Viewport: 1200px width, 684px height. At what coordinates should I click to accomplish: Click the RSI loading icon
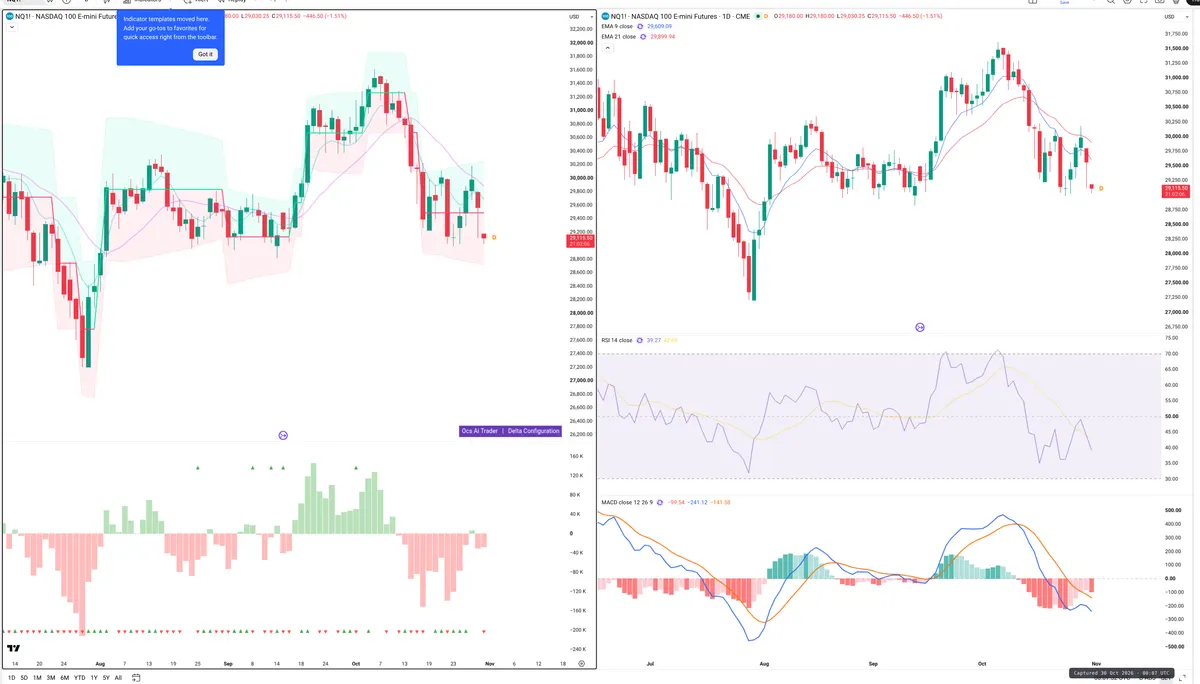pos(642,340)
